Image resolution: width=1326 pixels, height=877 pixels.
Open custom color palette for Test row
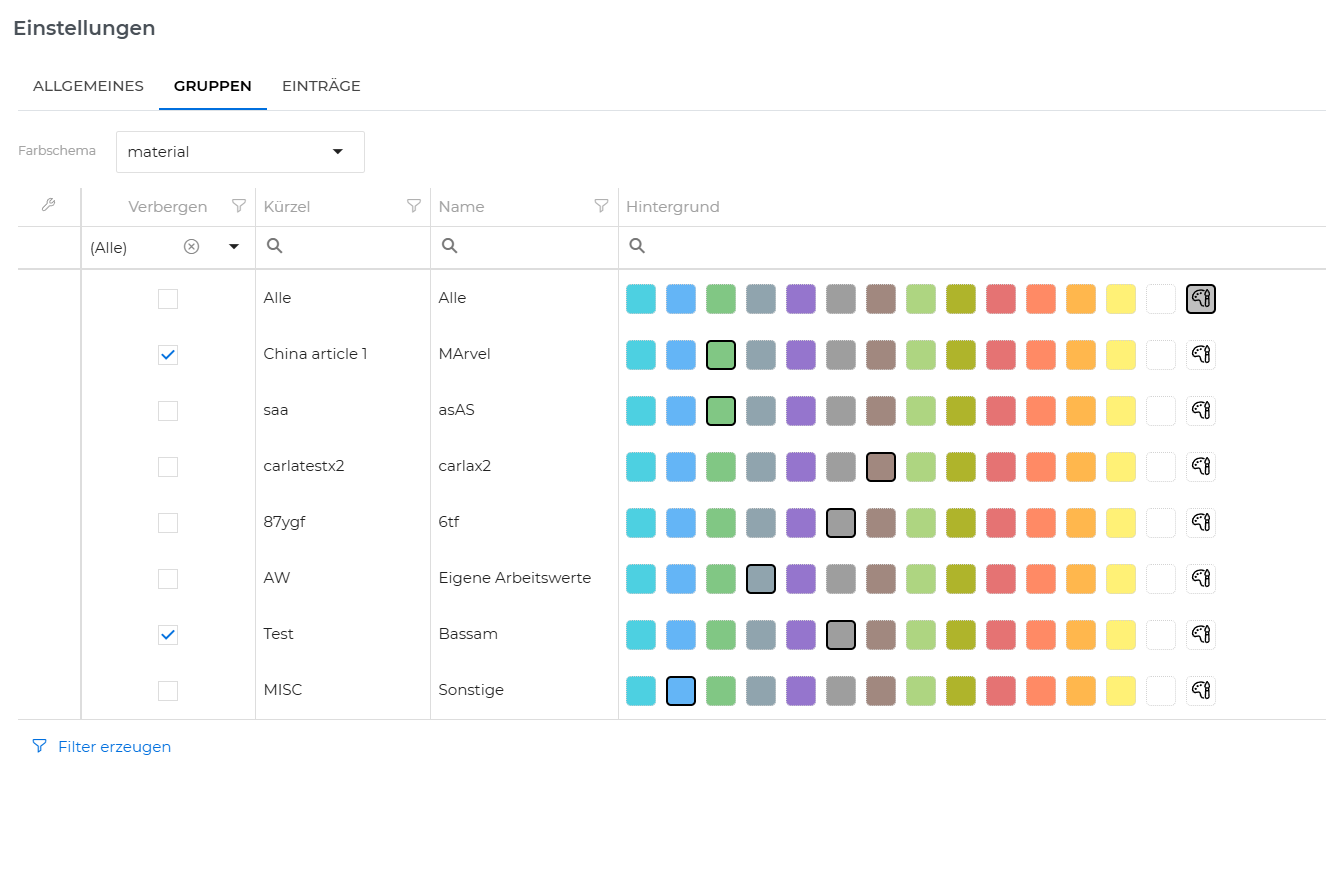coord(1201,635)
